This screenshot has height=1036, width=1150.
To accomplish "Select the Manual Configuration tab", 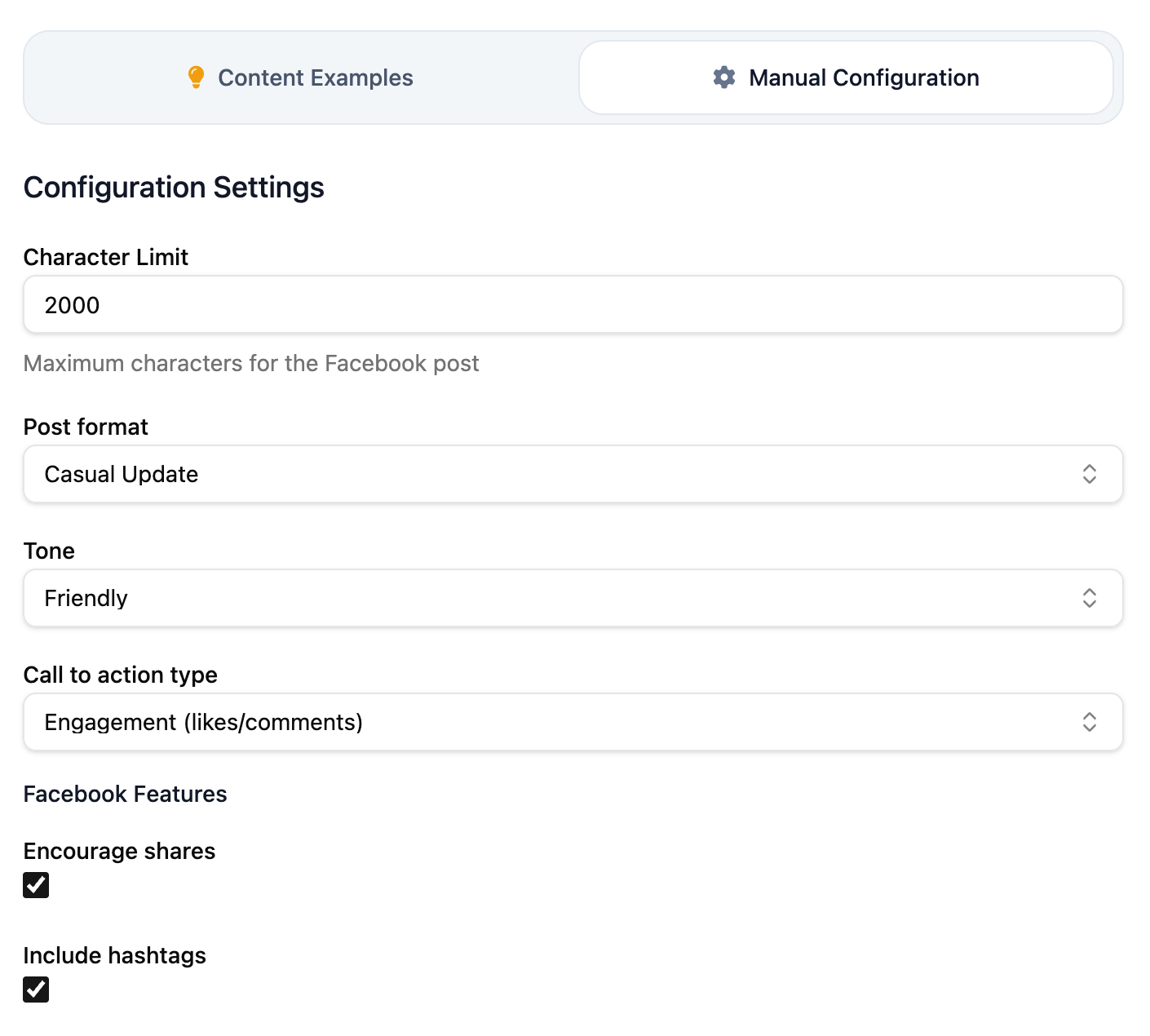I will coord(846,77).
